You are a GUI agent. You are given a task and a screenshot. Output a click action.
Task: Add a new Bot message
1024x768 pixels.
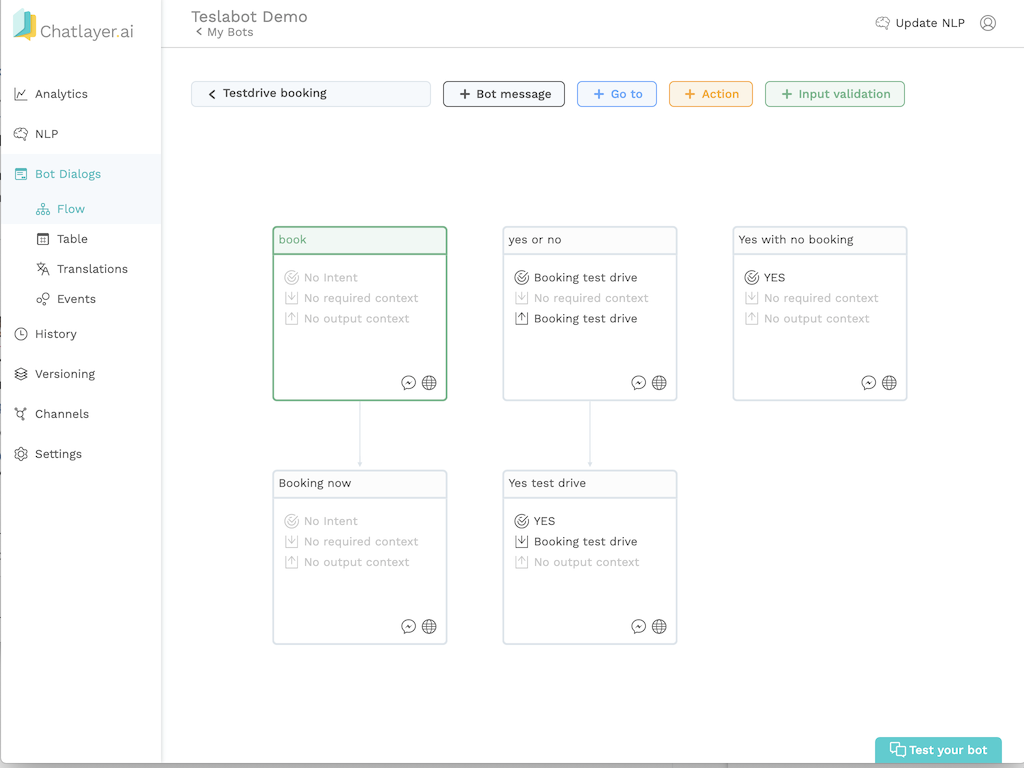[x=503, y=93]
